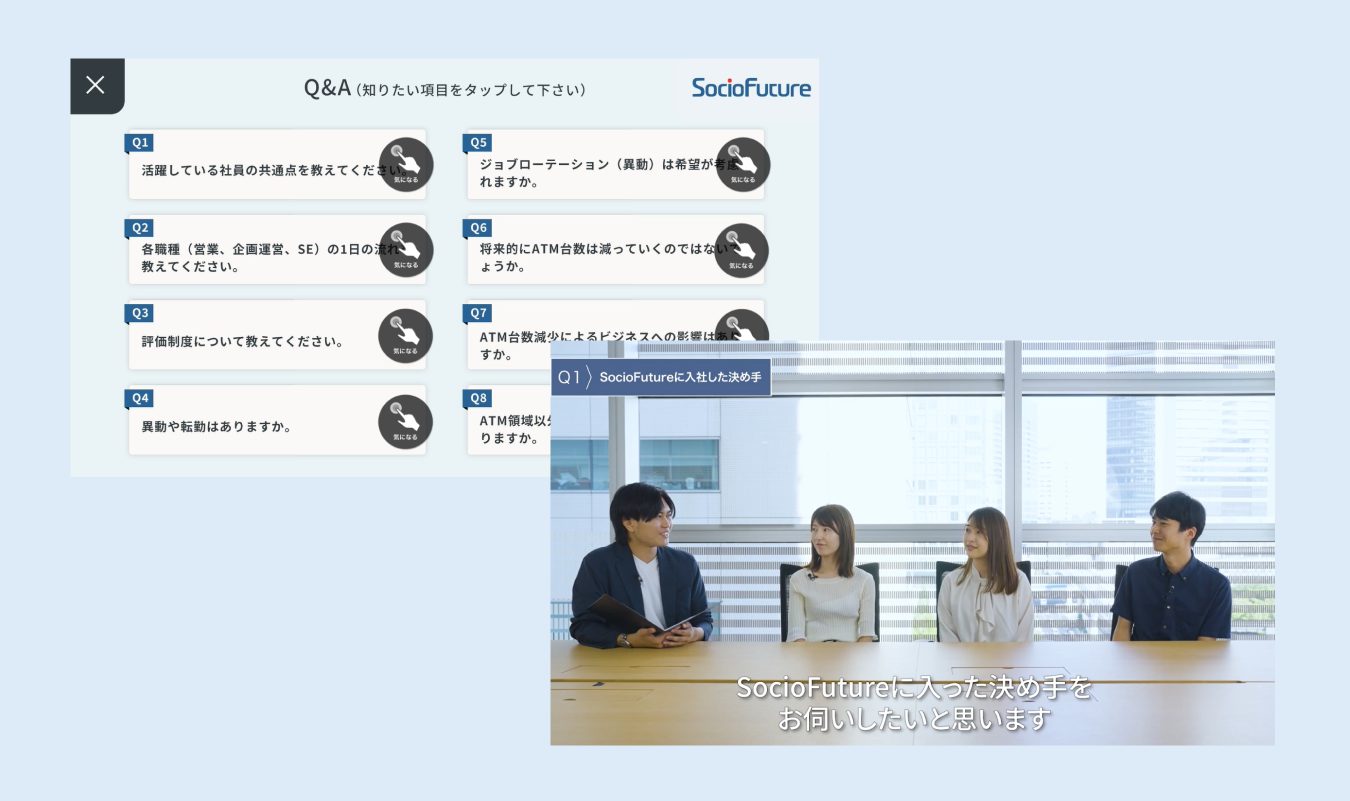Click the Q7 label badge
1350x801 pixels.
click(477, 313)
